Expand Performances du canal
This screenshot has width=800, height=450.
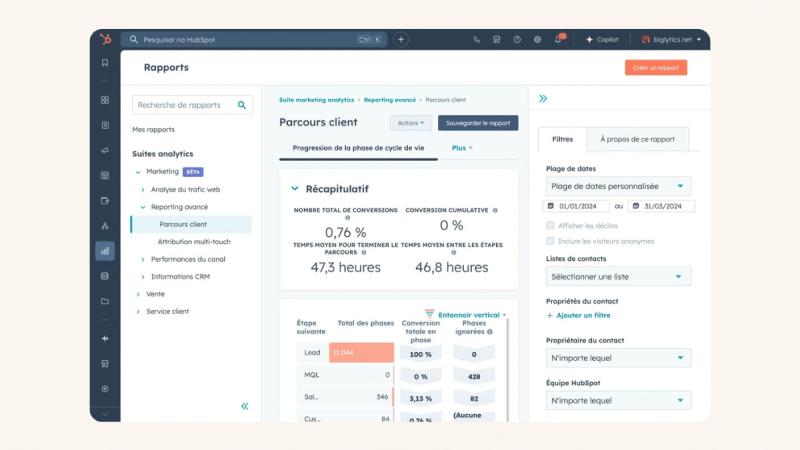[142, 260]
